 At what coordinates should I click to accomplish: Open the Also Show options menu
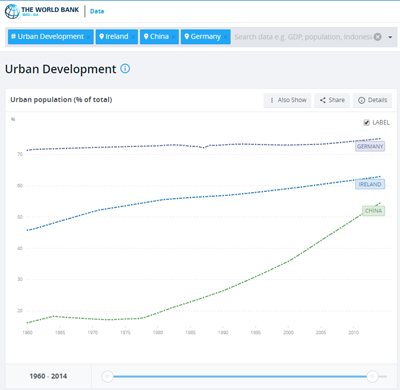(x=287, y=100)
